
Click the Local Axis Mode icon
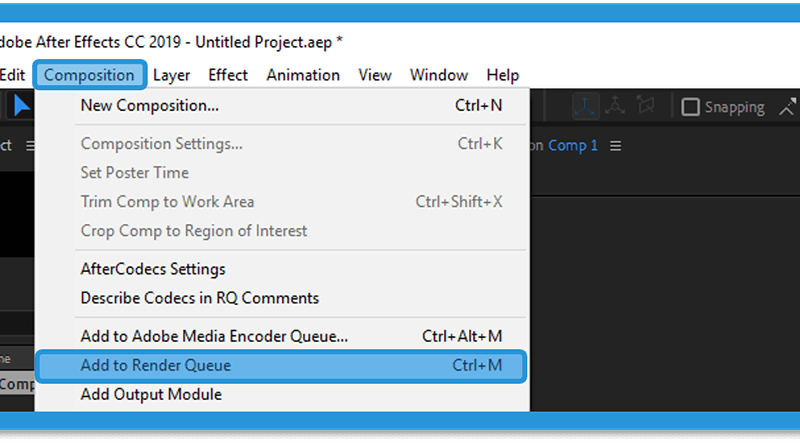pos(585,107)
